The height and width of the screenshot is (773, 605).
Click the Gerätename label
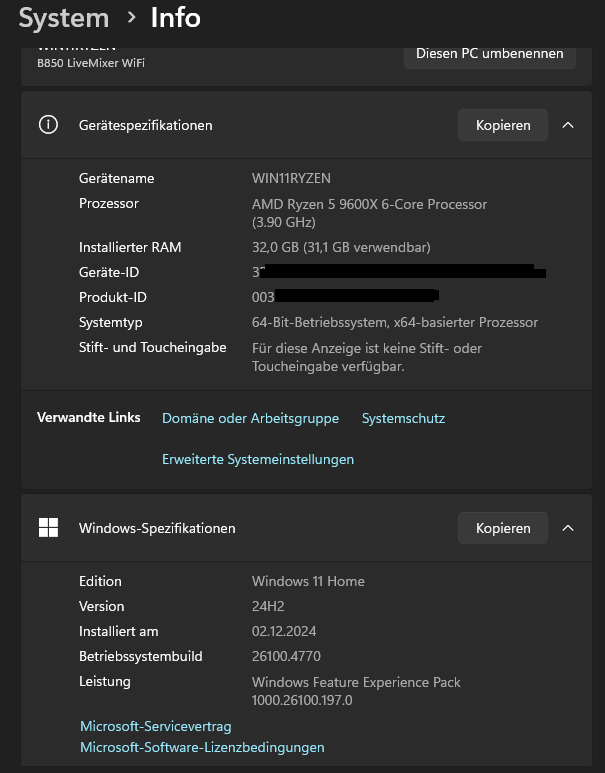coord(116,178)
